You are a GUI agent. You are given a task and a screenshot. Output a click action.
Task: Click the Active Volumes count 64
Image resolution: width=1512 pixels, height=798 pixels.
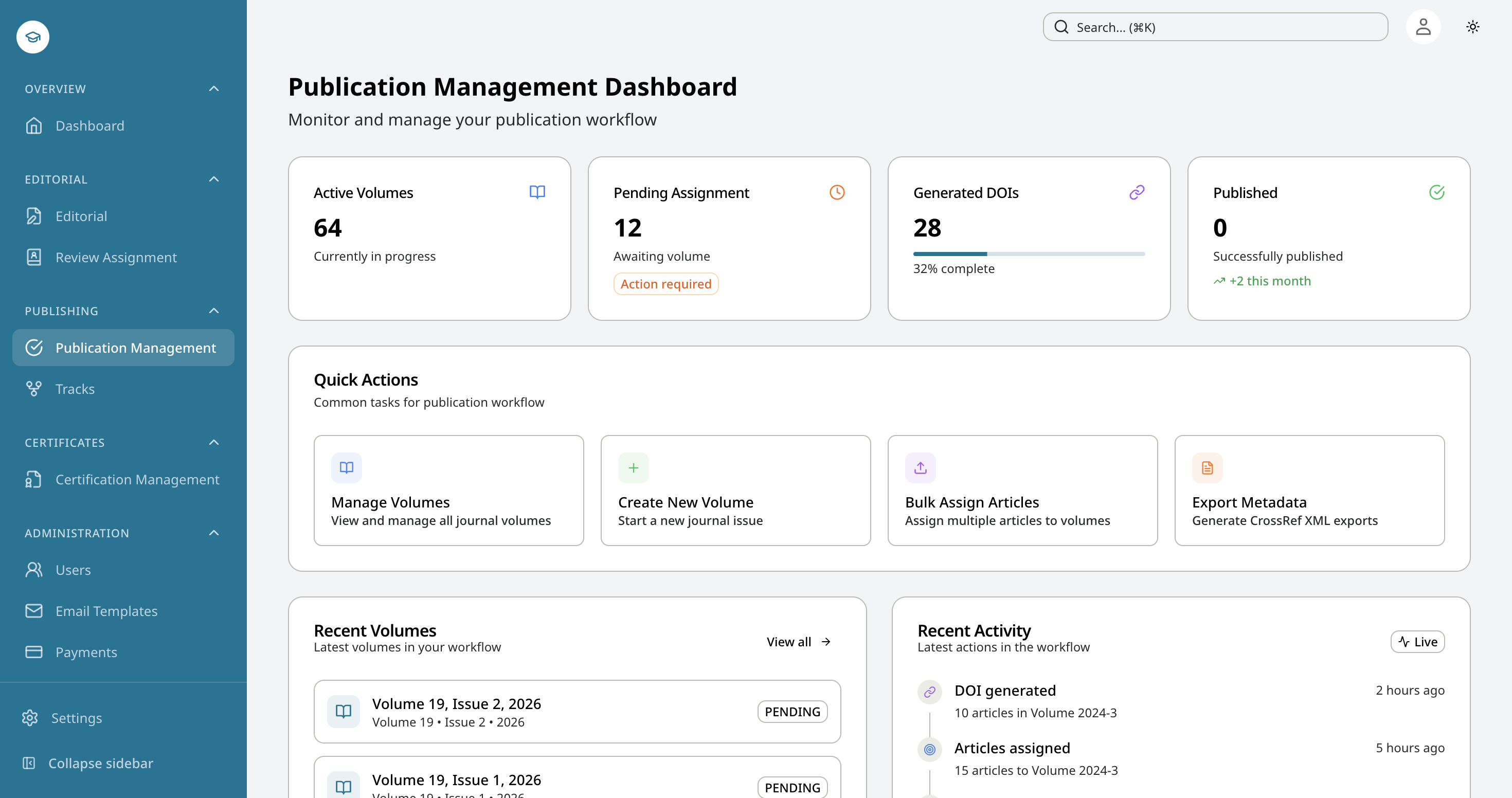pos(328,228)
